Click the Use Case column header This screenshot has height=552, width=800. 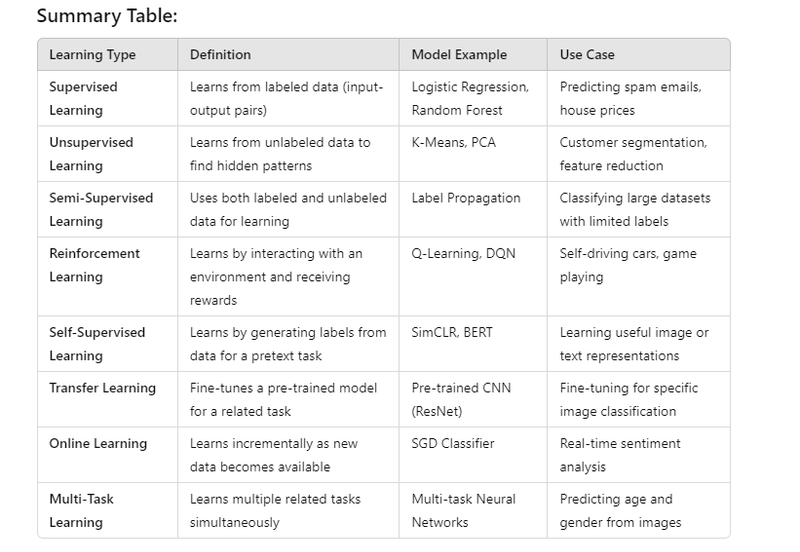coord(587,55)
